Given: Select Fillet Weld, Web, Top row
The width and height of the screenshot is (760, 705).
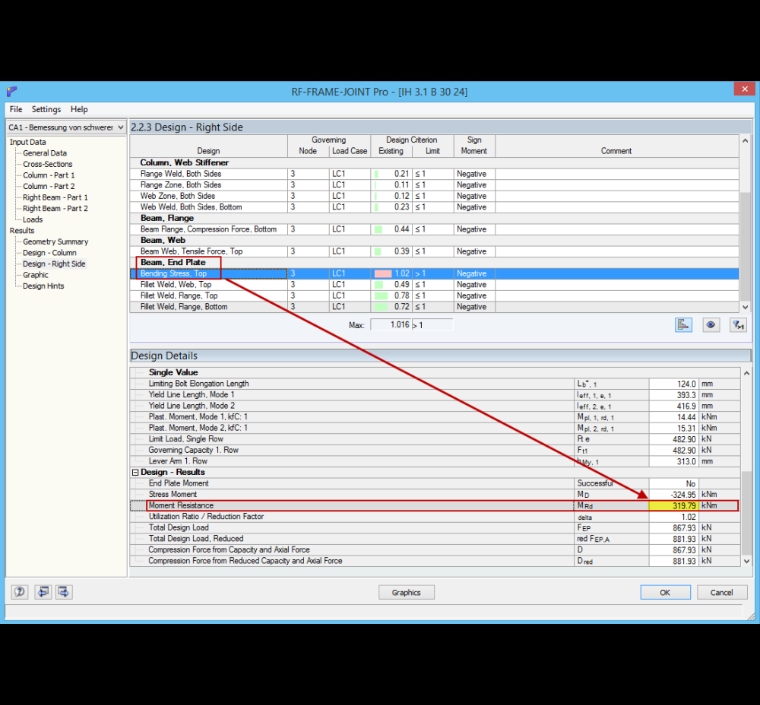Looking at the screenshot, I should click(434, 284).
